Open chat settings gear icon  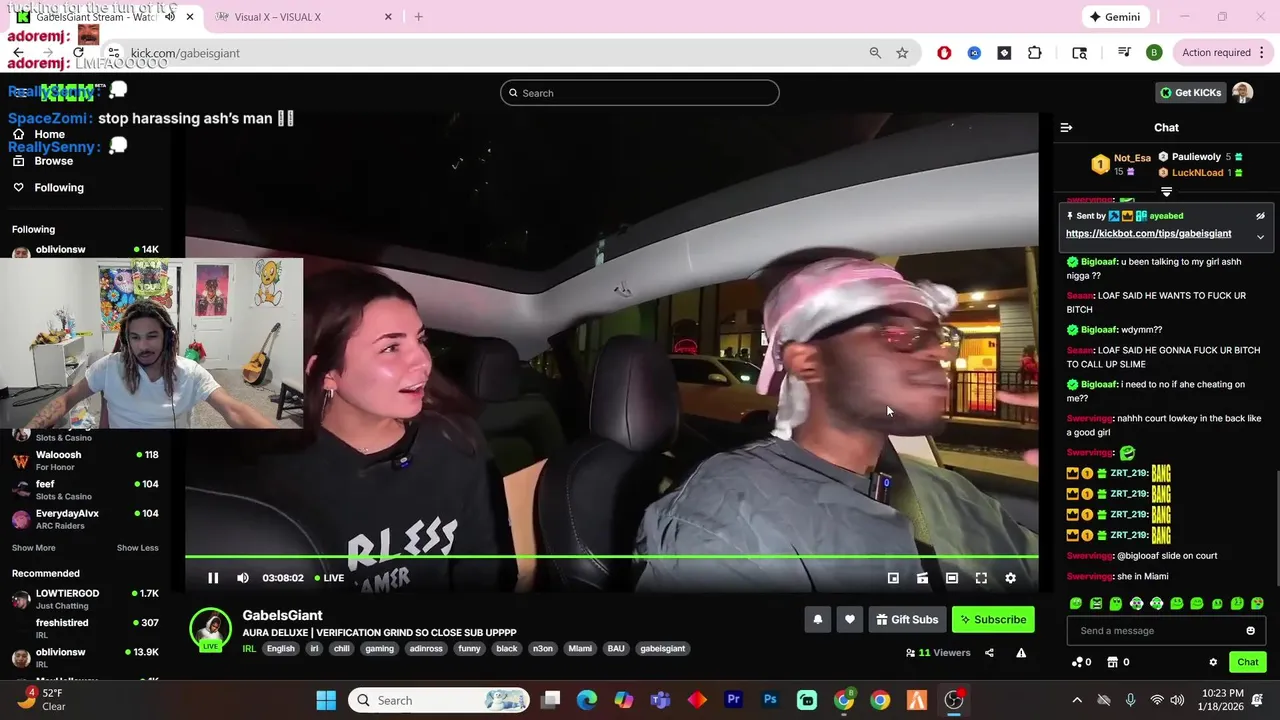[x=1213, y=662]
